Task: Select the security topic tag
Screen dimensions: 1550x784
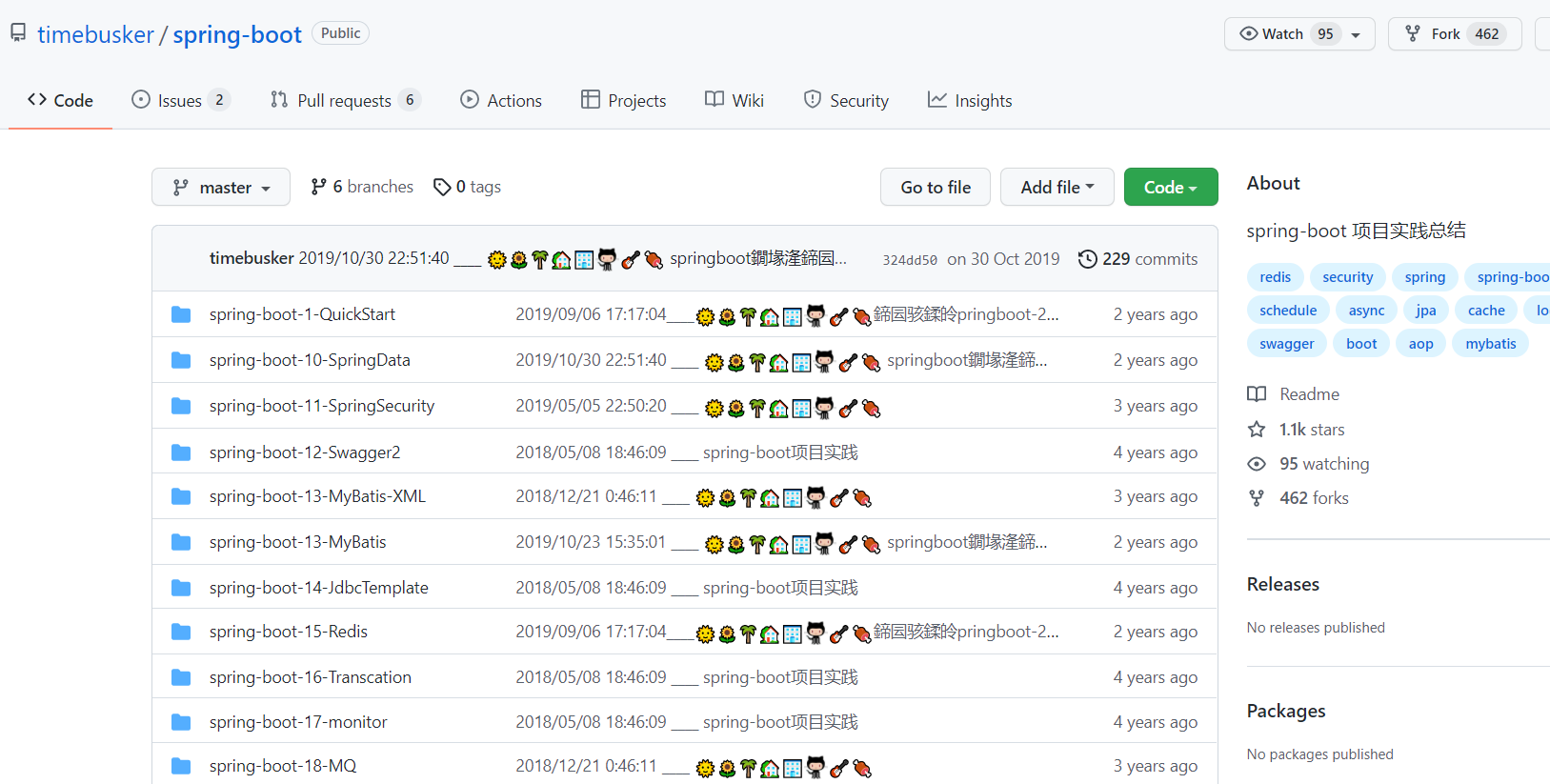Action: pyautogui.click(x=1347, y=277)
